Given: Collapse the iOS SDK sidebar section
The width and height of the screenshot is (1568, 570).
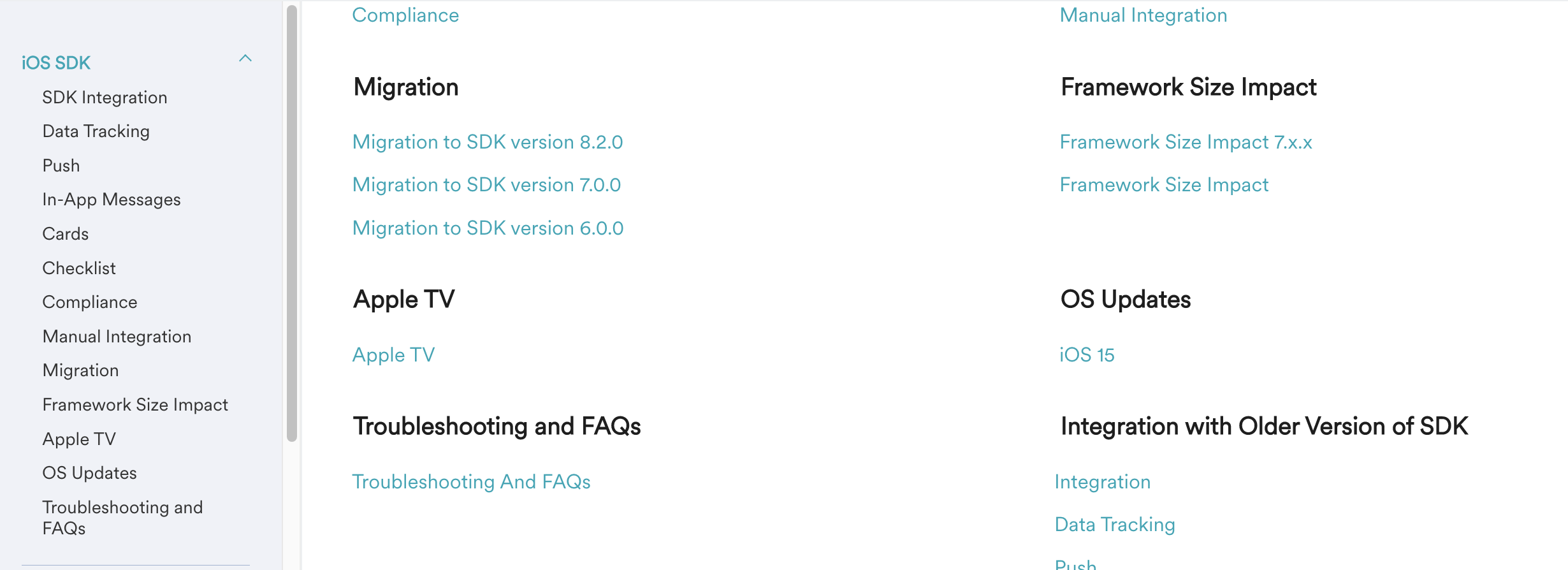Looking at the screenshot, I should coord(245,59).
